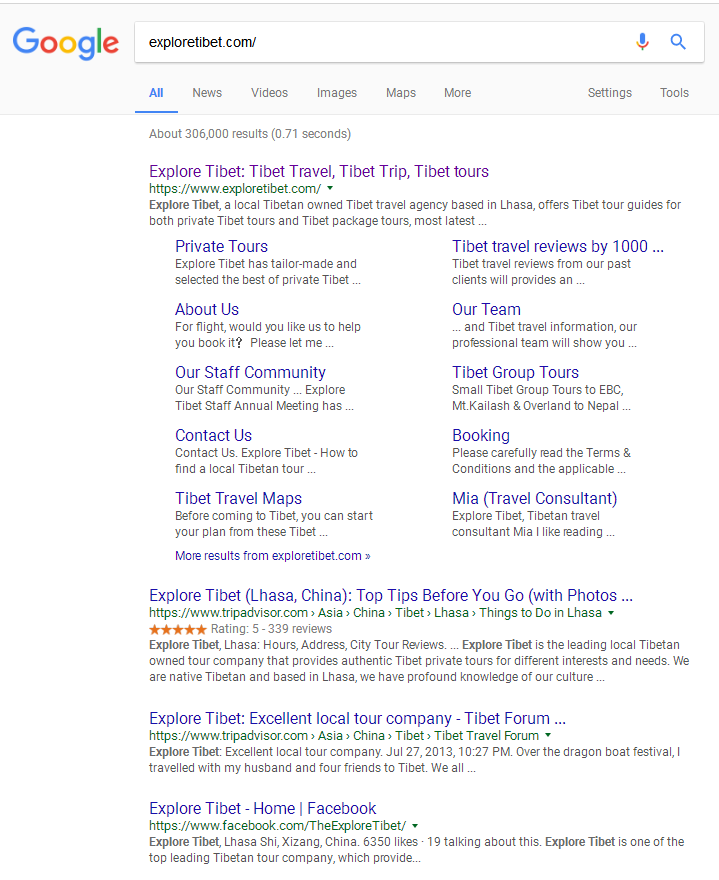Open the Tibet Travel Maps sitelink
Viewport: 719px width, 880px height.
pos(239,498)
